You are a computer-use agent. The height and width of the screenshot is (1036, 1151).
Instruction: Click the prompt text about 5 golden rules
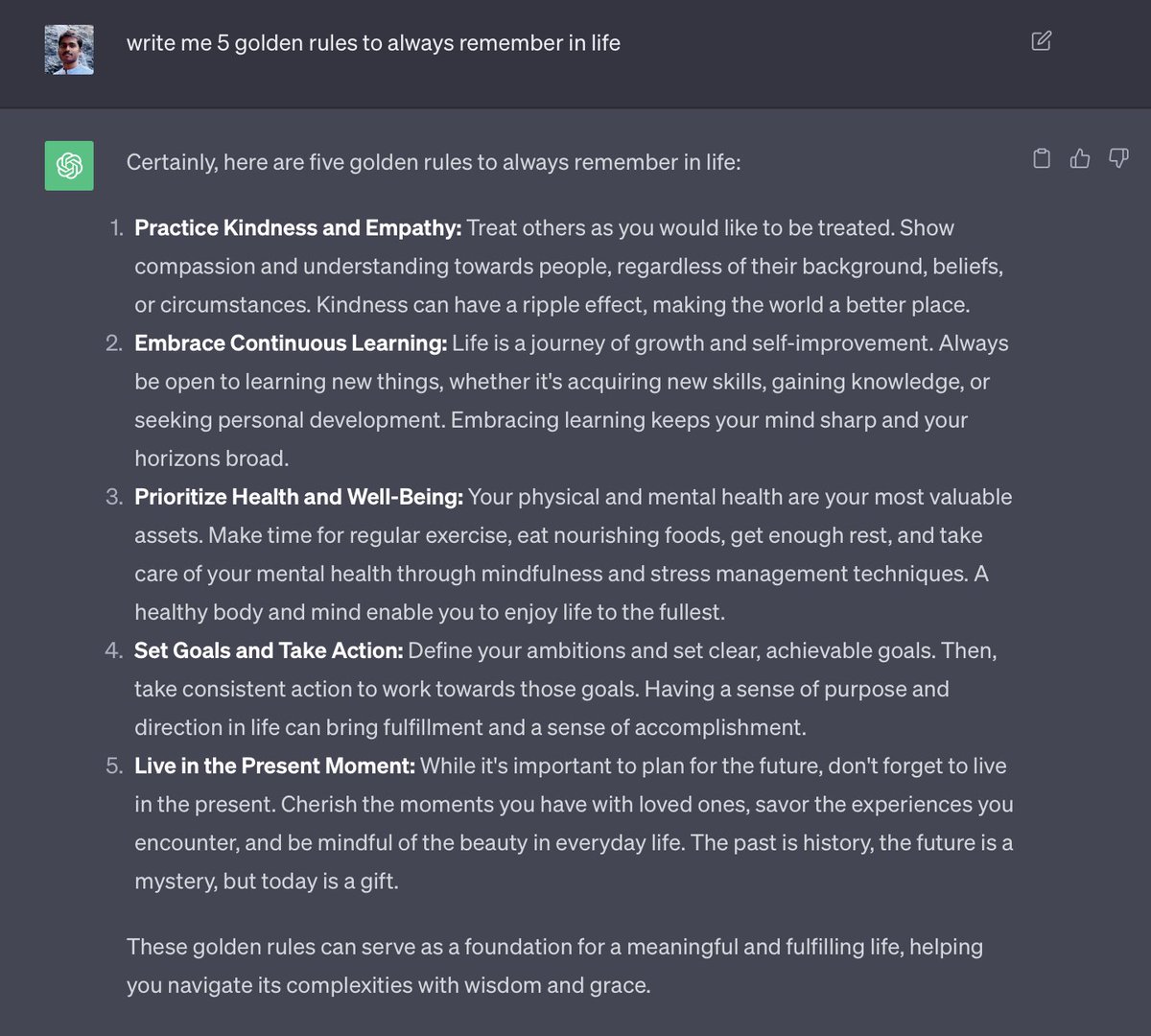coord(373,43)
